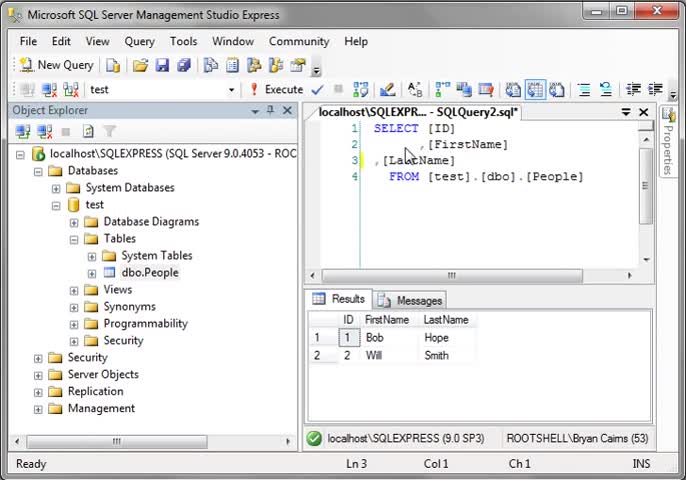Open Design Query in Editor icon
686x480 pixels.
tap(387, 90)
